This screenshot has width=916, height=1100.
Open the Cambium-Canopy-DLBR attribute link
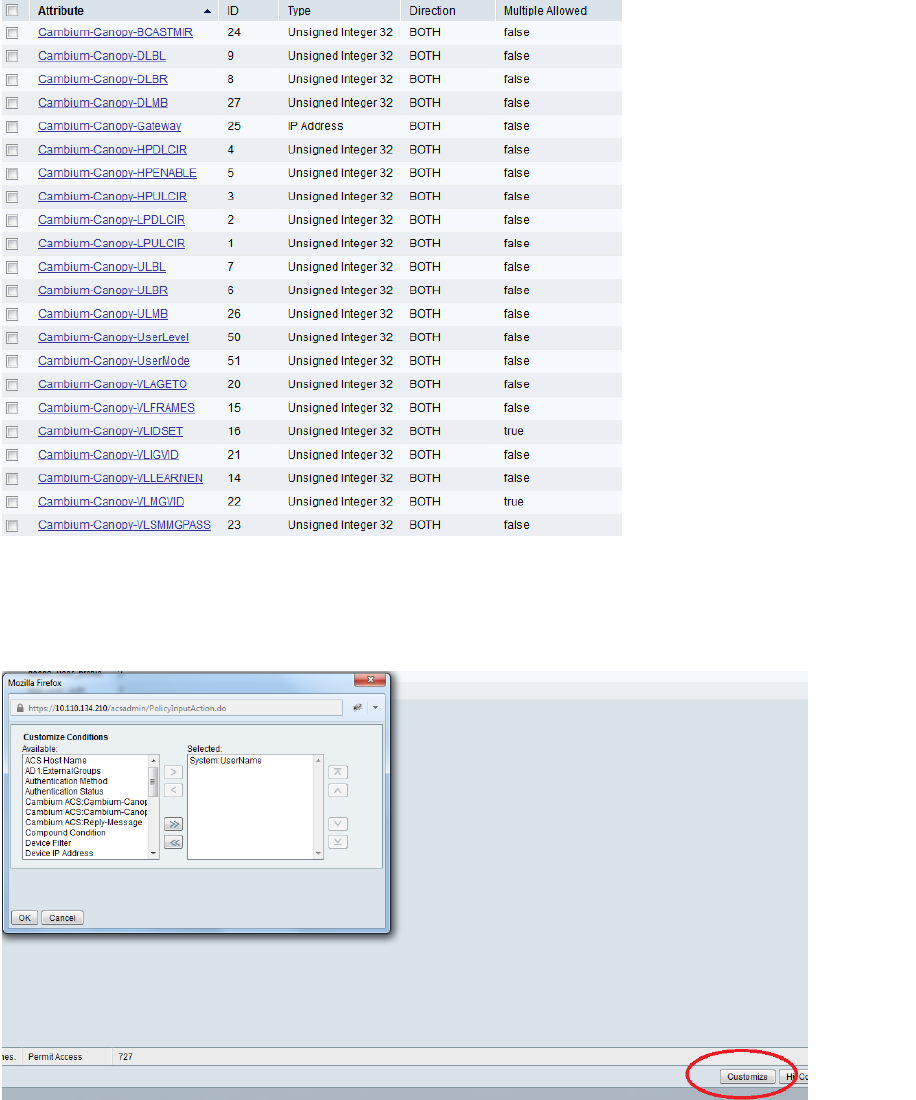pos(102,79)
